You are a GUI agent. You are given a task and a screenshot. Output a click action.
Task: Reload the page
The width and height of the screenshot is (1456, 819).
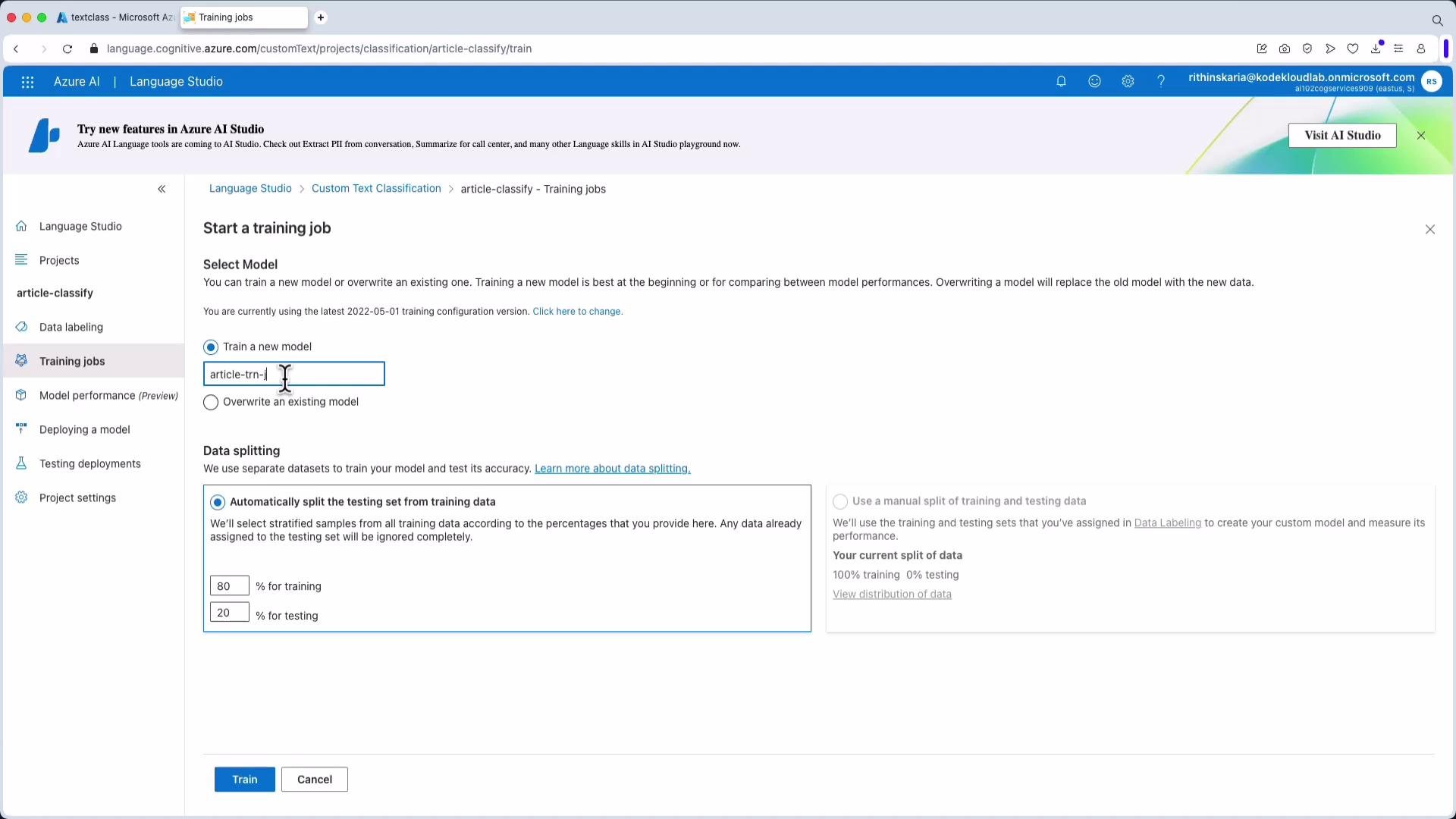point(67,49)
